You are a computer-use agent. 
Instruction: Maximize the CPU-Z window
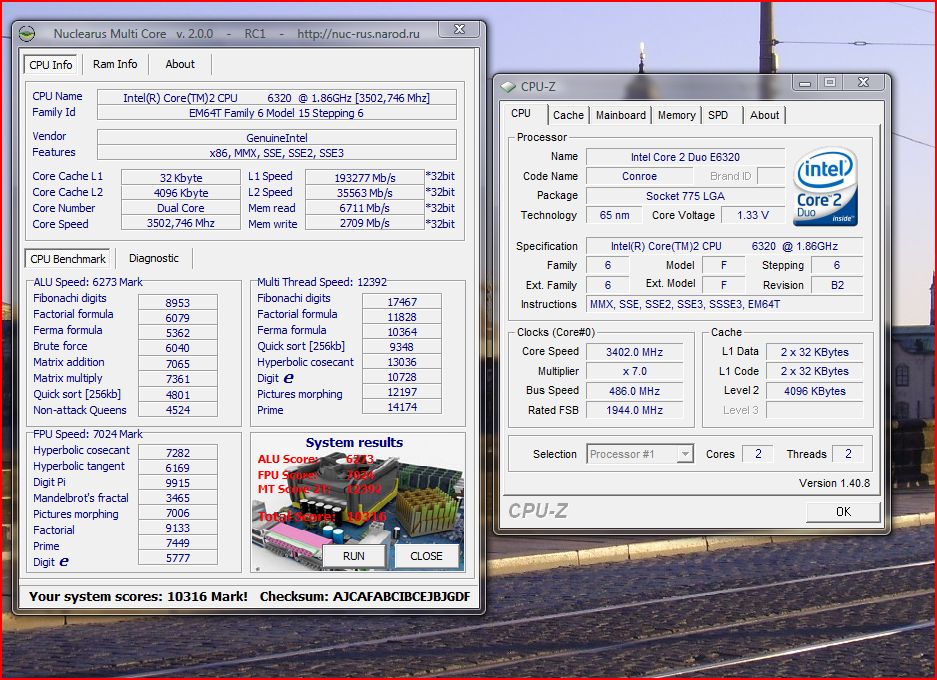click(x=830, y=83)
